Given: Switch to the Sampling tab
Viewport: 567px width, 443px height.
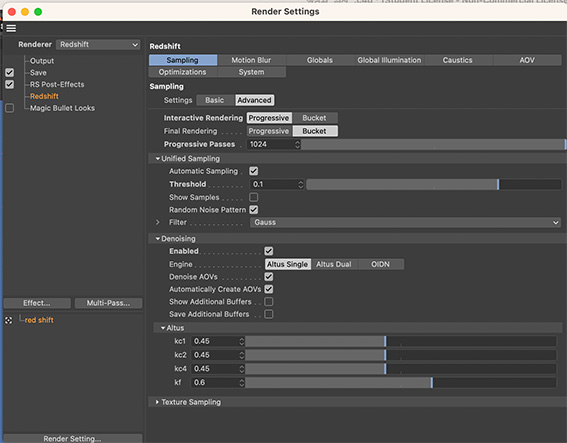Looking at the screenshot, I should click(183, 60).
